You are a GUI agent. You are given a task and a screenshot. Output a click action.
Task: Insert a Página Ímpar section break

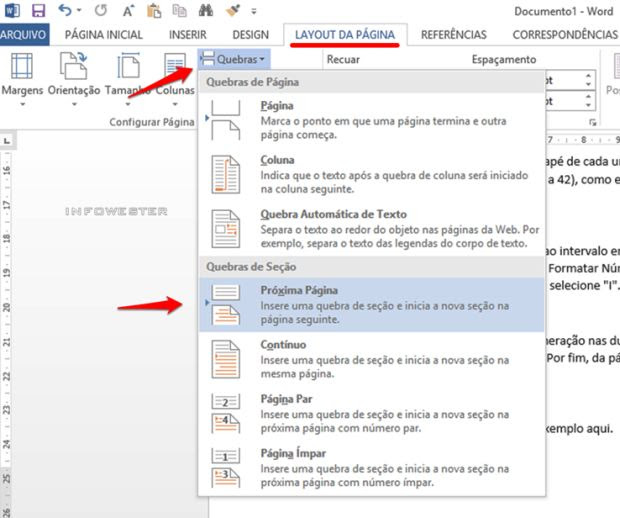coord(372,467)
